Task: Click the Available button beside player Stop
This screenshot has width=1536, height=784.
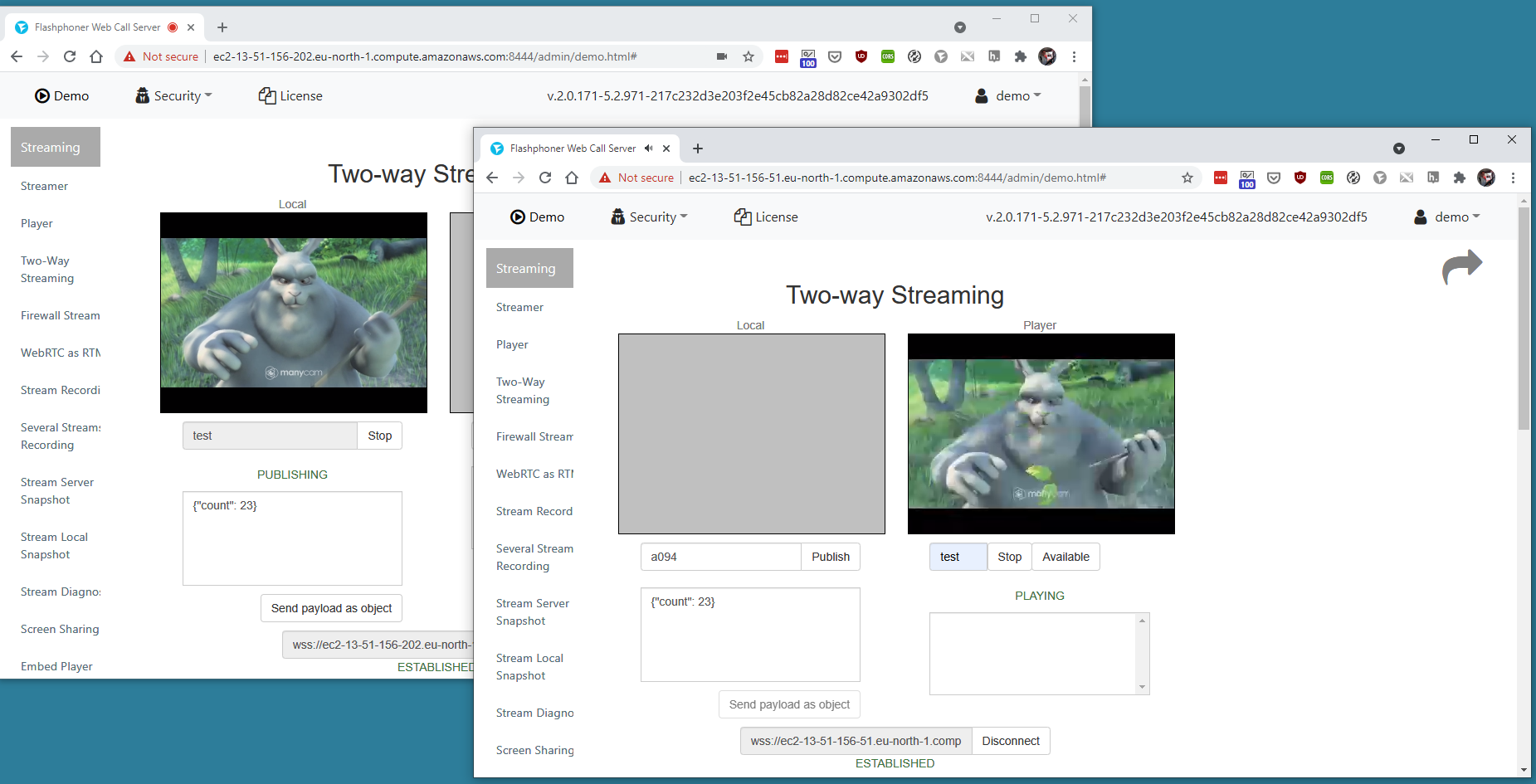Action: point(1065,557)
